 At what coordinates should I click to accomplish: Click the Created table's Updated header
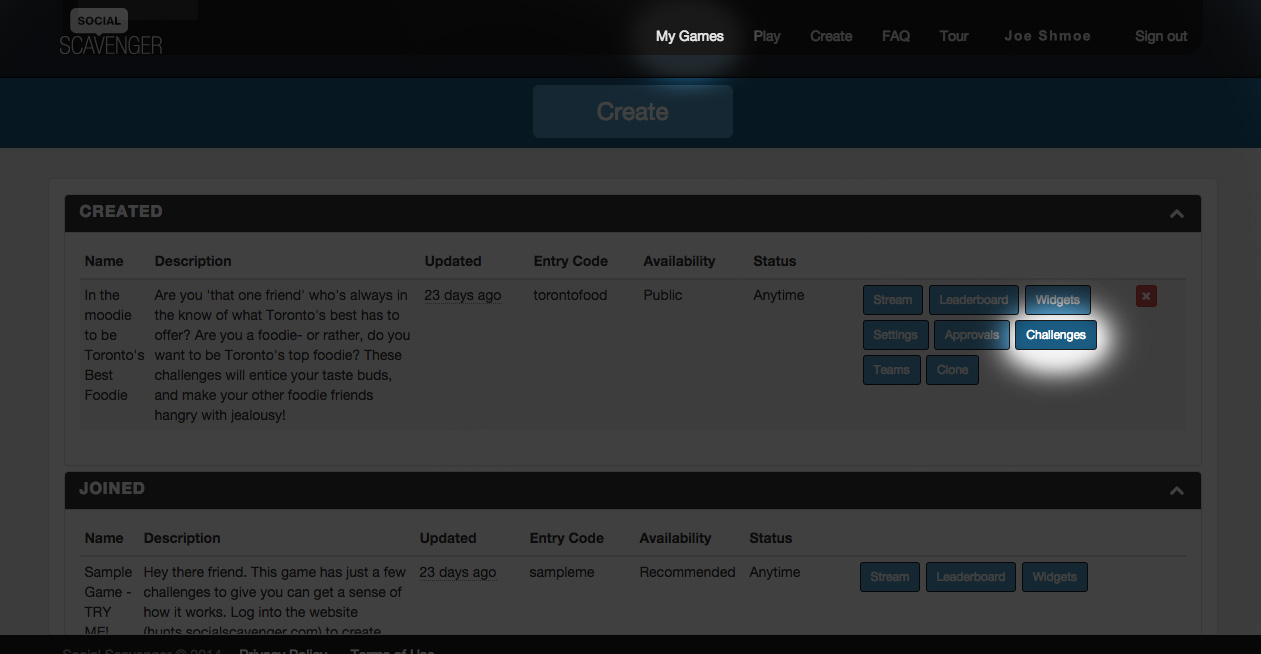pos(453,261)
